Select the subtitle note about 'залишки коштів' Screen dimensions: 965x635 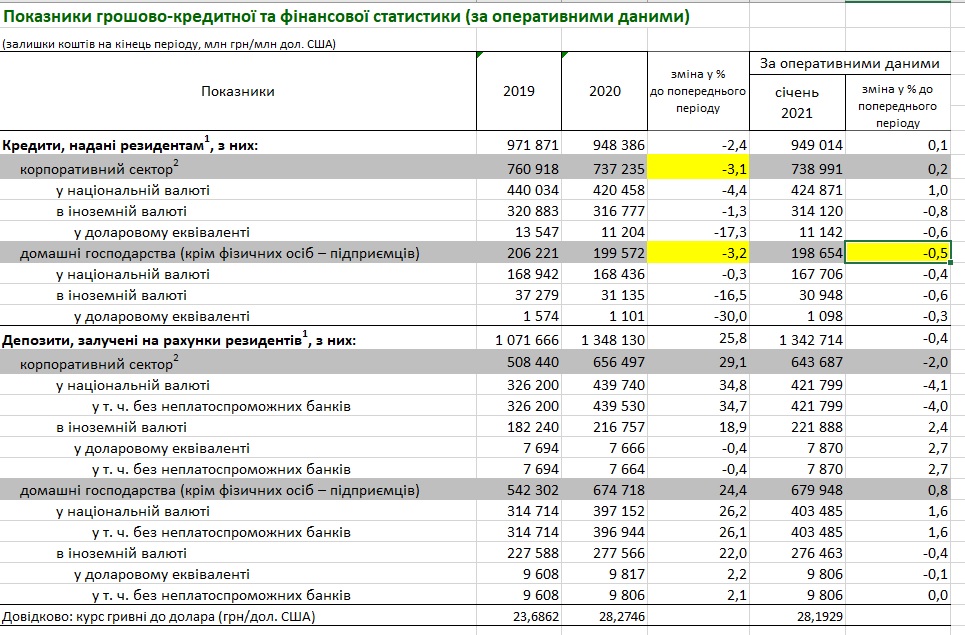tap(168, 43)
